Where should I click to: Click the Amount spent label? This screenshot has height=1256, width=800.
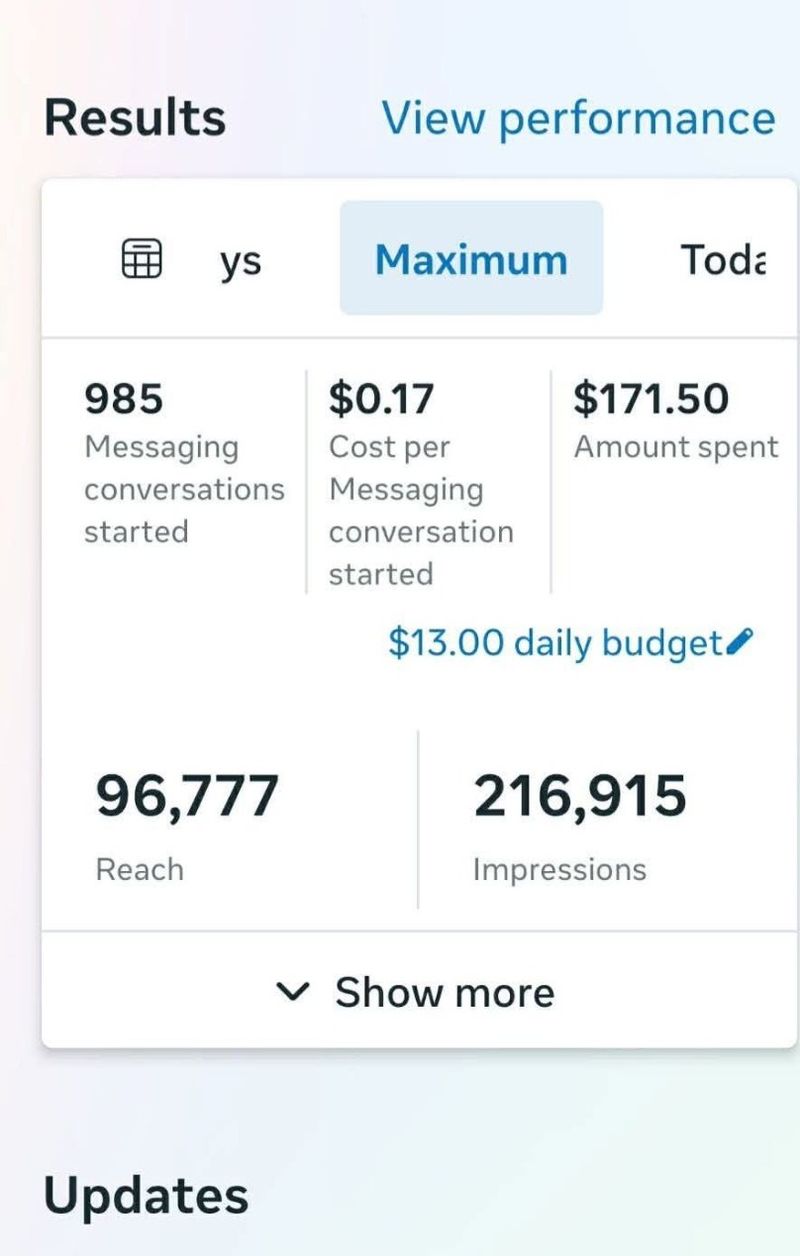676,447
